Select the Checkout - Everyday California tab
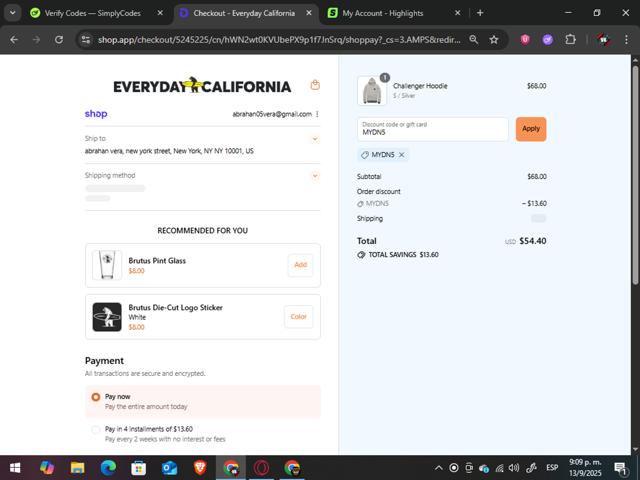 pos(244,13)
